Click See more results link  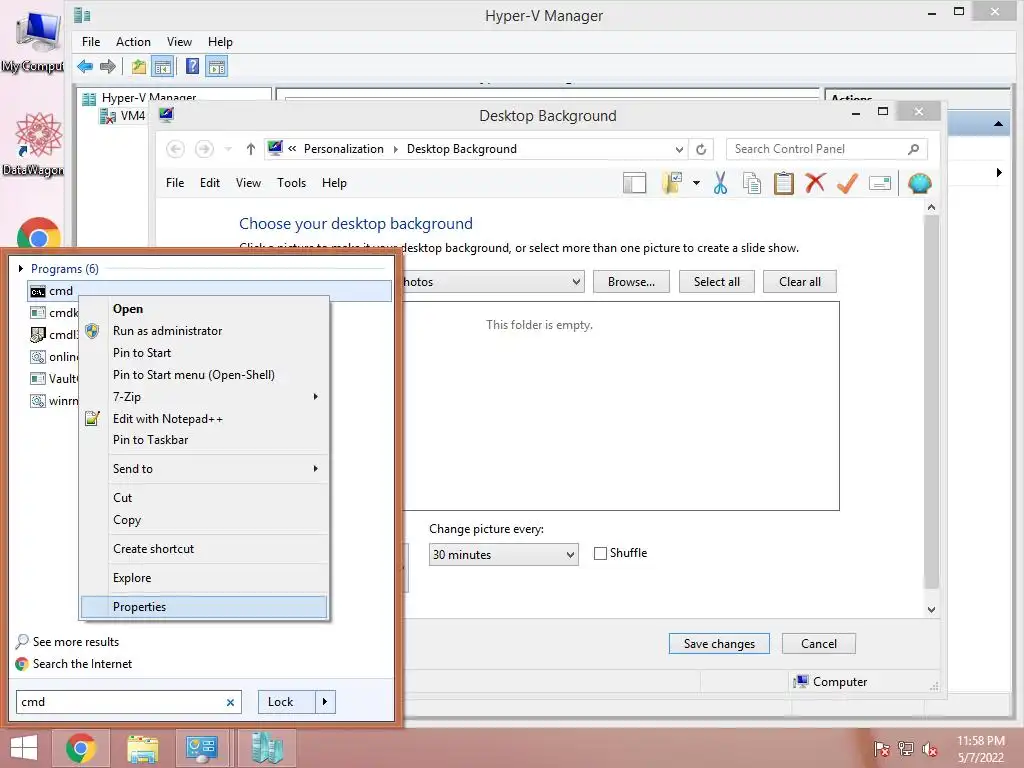click(76, 641)
